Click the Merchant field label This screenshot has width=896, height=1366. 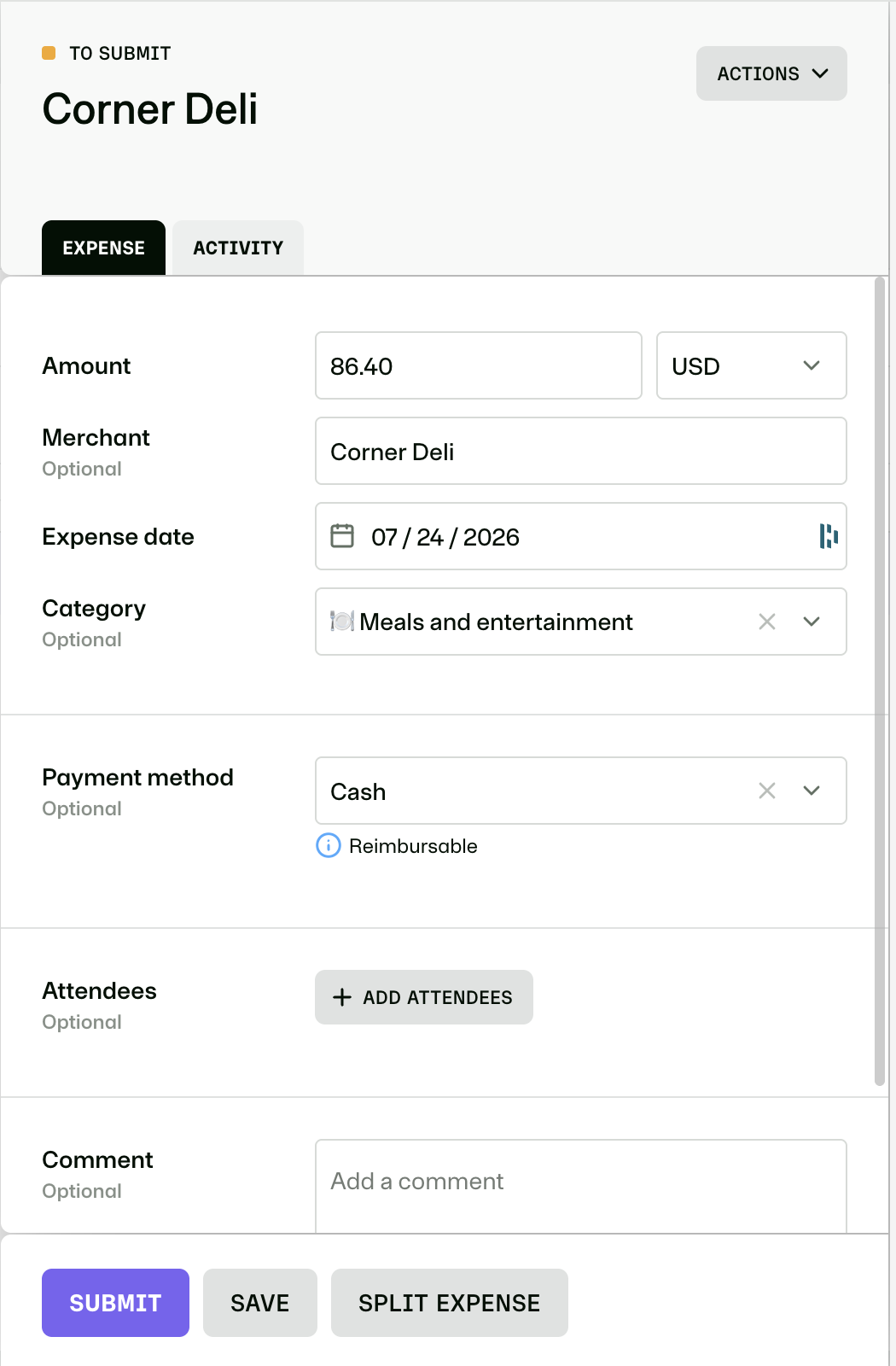pyautogui.click(x=96, y=438)
